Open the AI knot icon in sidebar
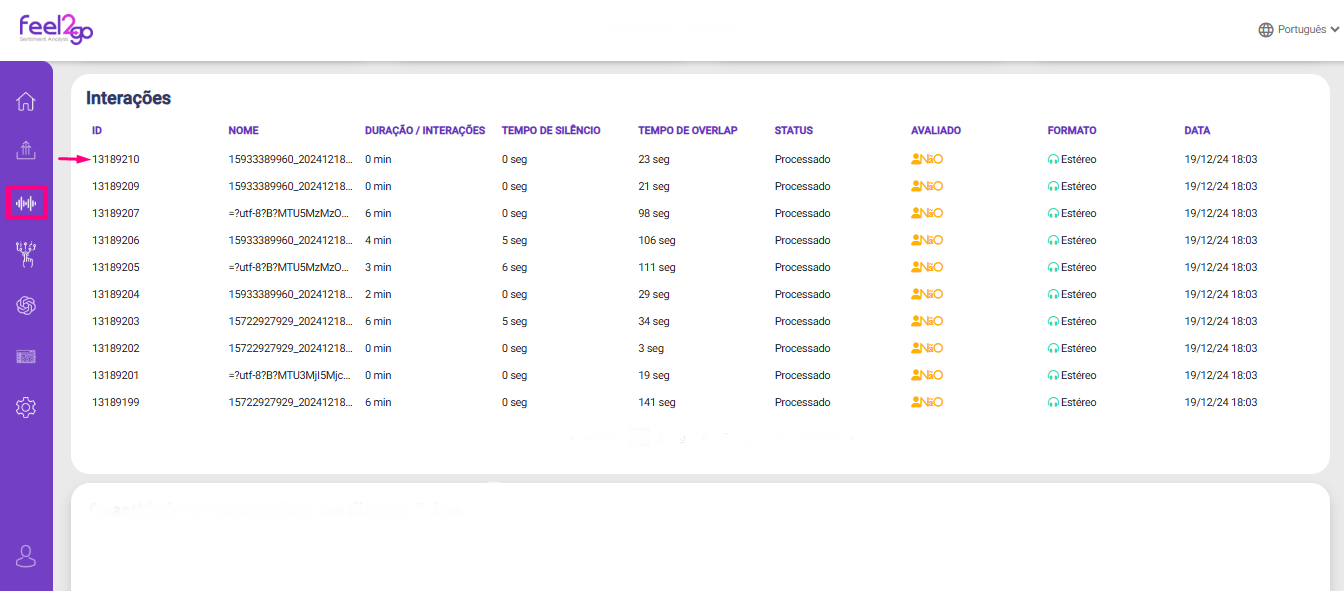The height and width of the screenshot is (591, 1344). click(26, 306)
